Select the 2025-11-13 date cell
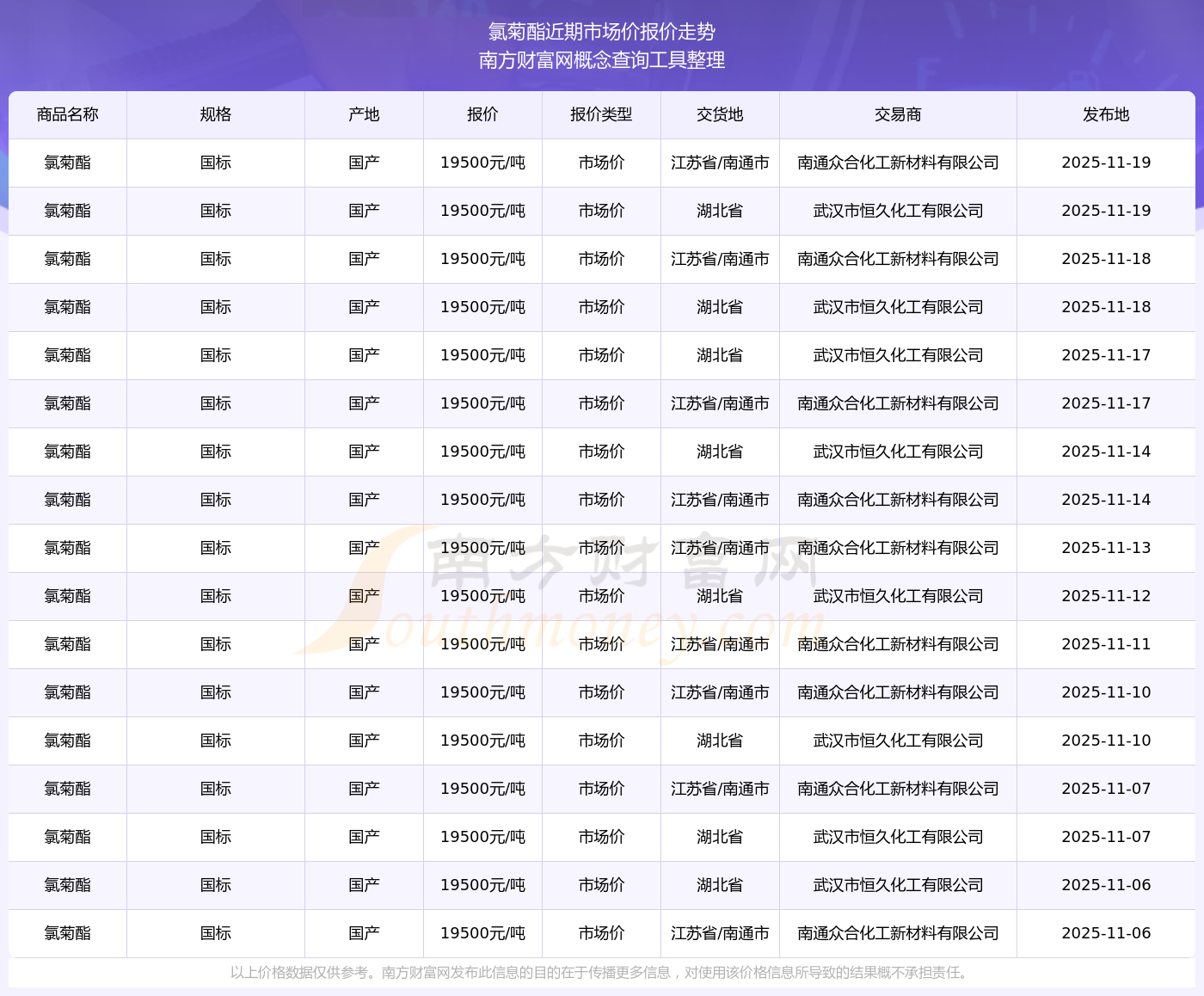1204x996 pixels. coord(1106,548)
